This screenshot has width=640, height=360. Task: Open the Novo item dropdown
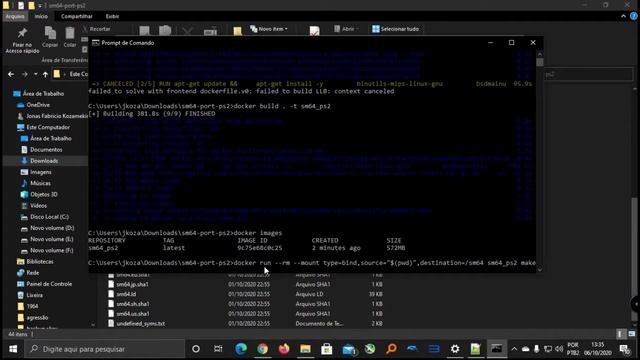[269, 29]
